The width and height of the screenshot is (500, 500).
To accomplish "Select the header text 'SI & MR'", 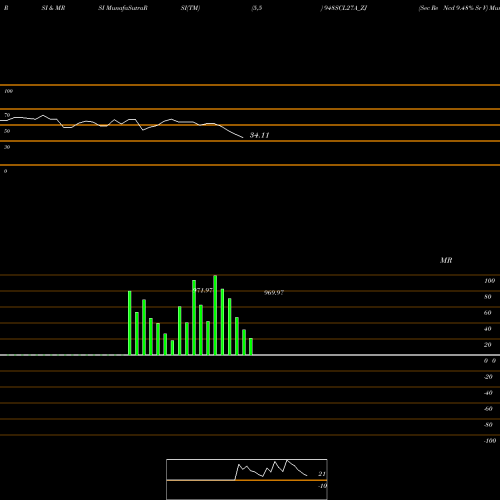I will pyautogui.click(x=53, y=8).
